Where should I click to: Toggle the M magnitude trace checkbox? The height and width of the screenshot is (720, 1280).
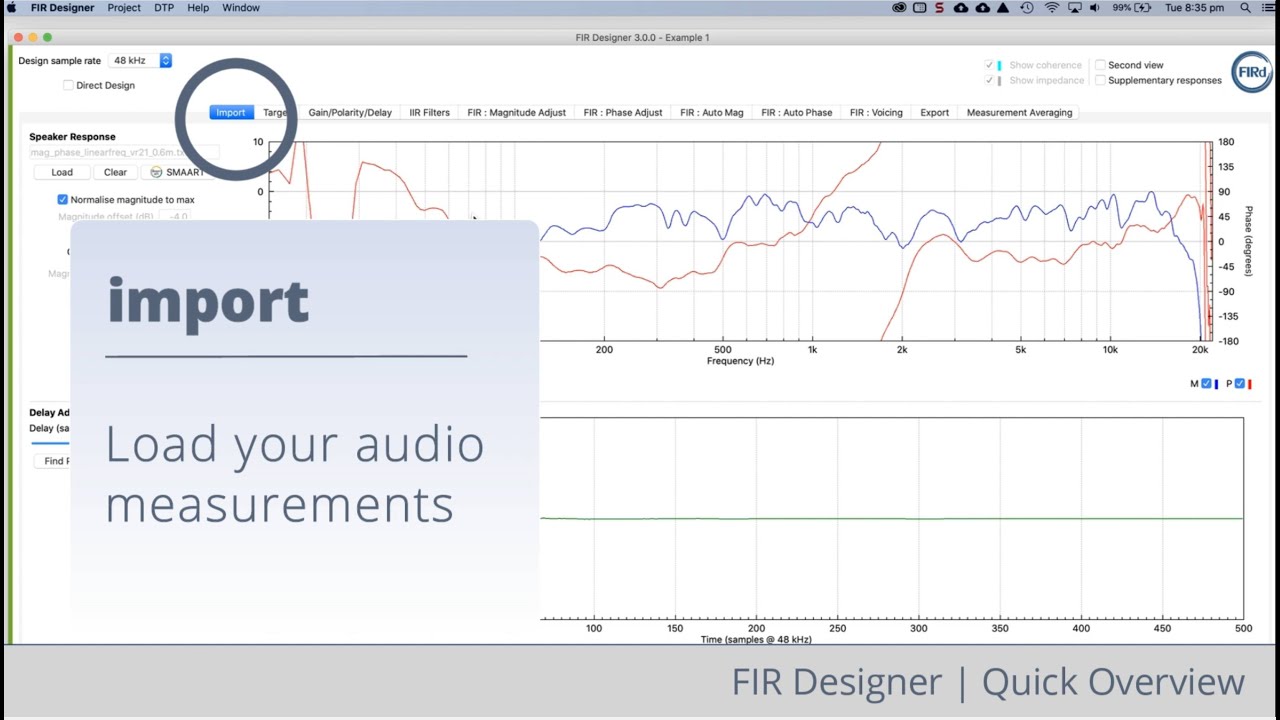pos(1206,383)
